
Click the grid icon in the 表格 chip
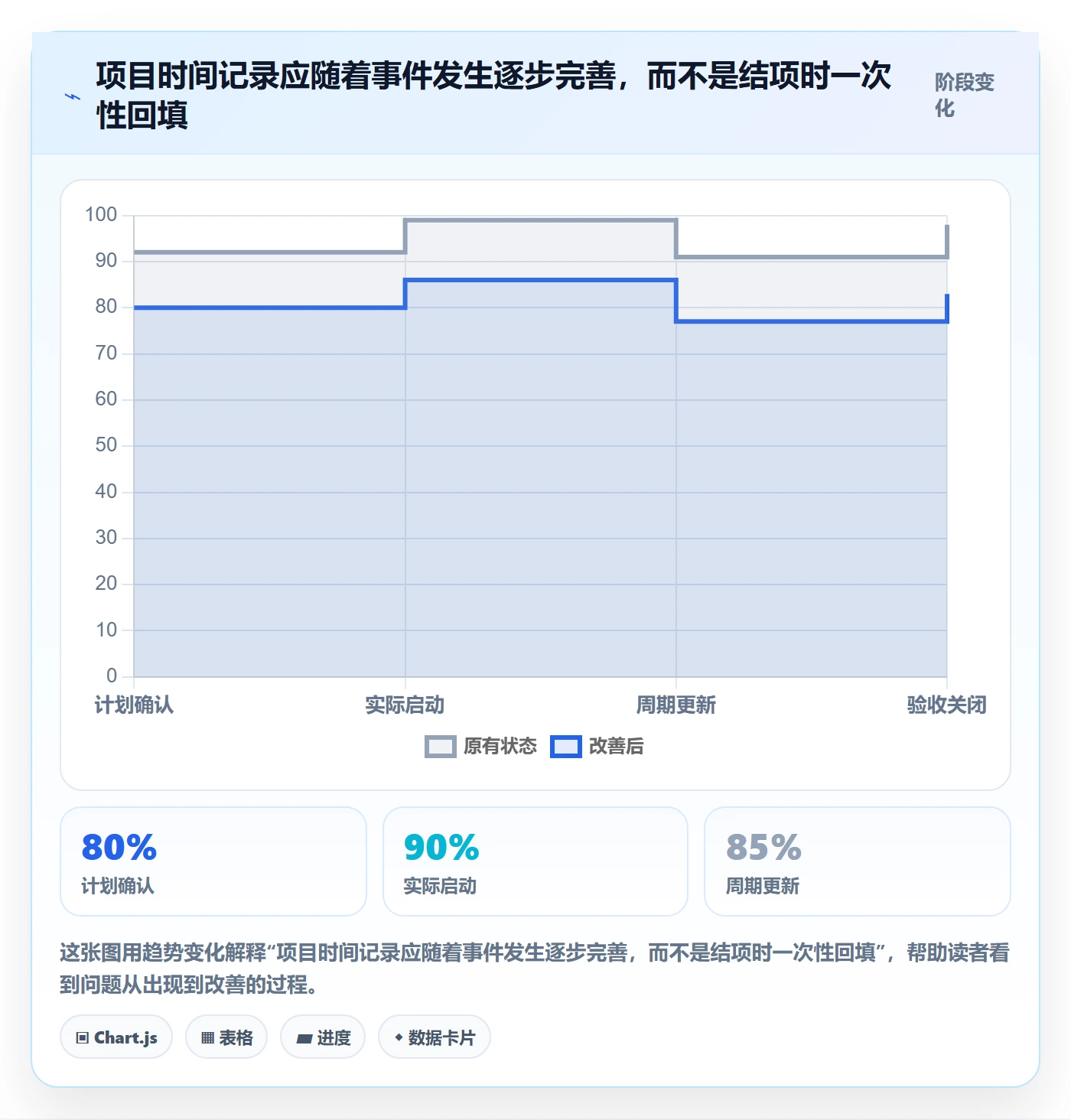tap(207, 1038)
